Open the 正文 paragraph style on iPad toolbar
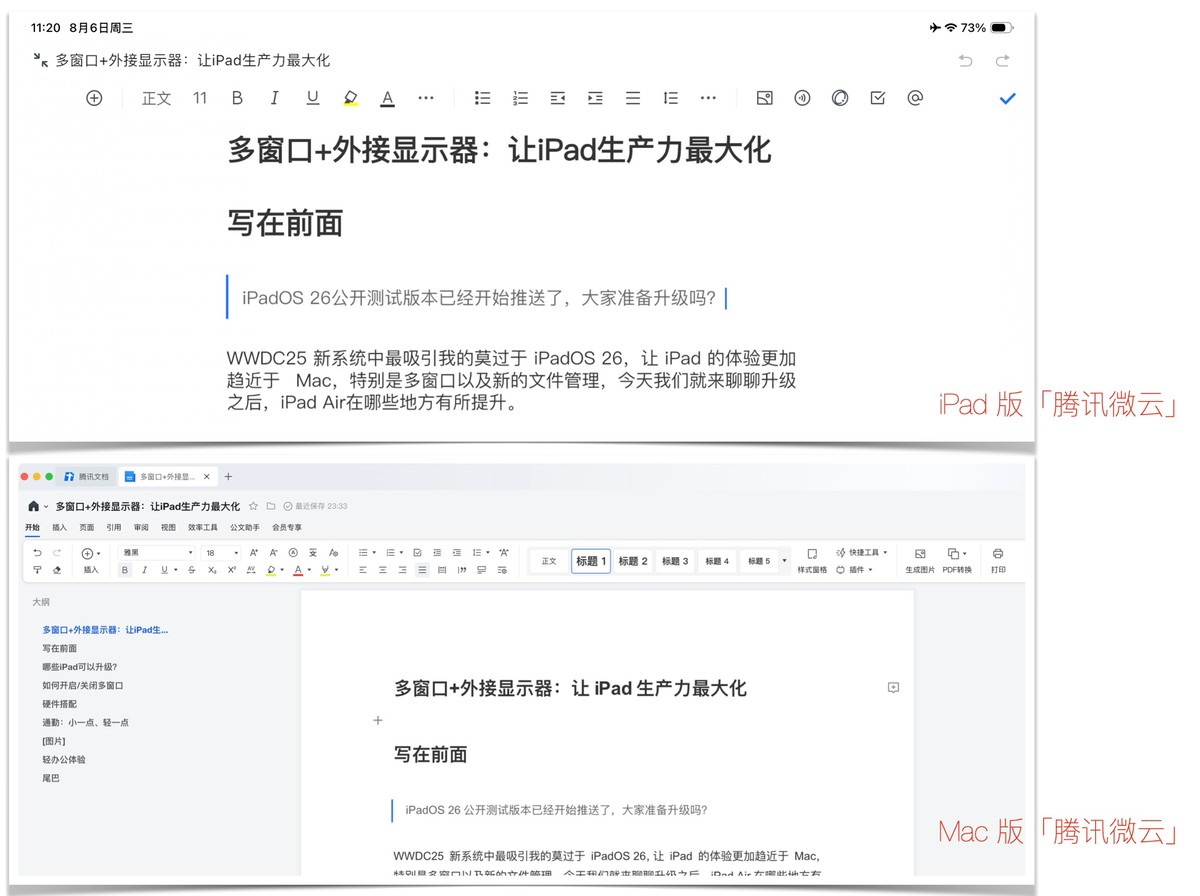The image size is (1200, 896). click(x=157, y=98)
